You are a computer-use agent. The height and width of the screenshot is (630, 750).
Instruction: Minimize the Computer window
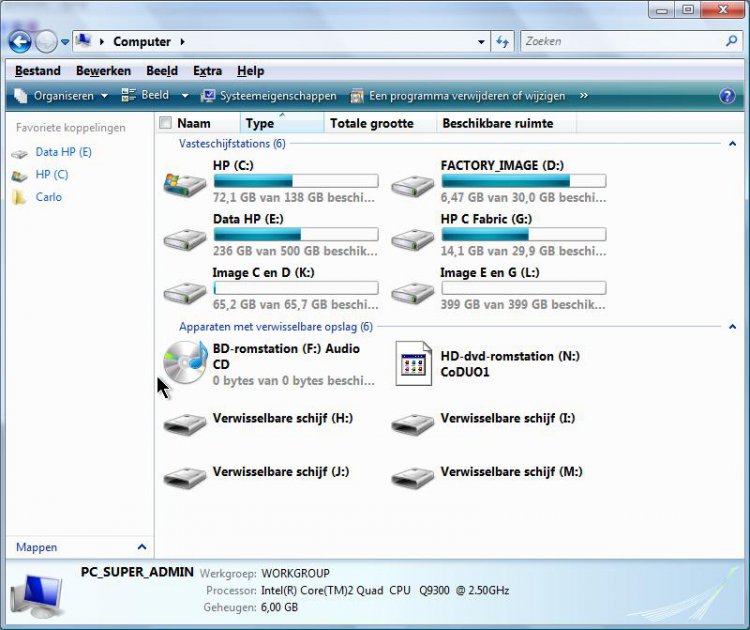click(662, 11)
